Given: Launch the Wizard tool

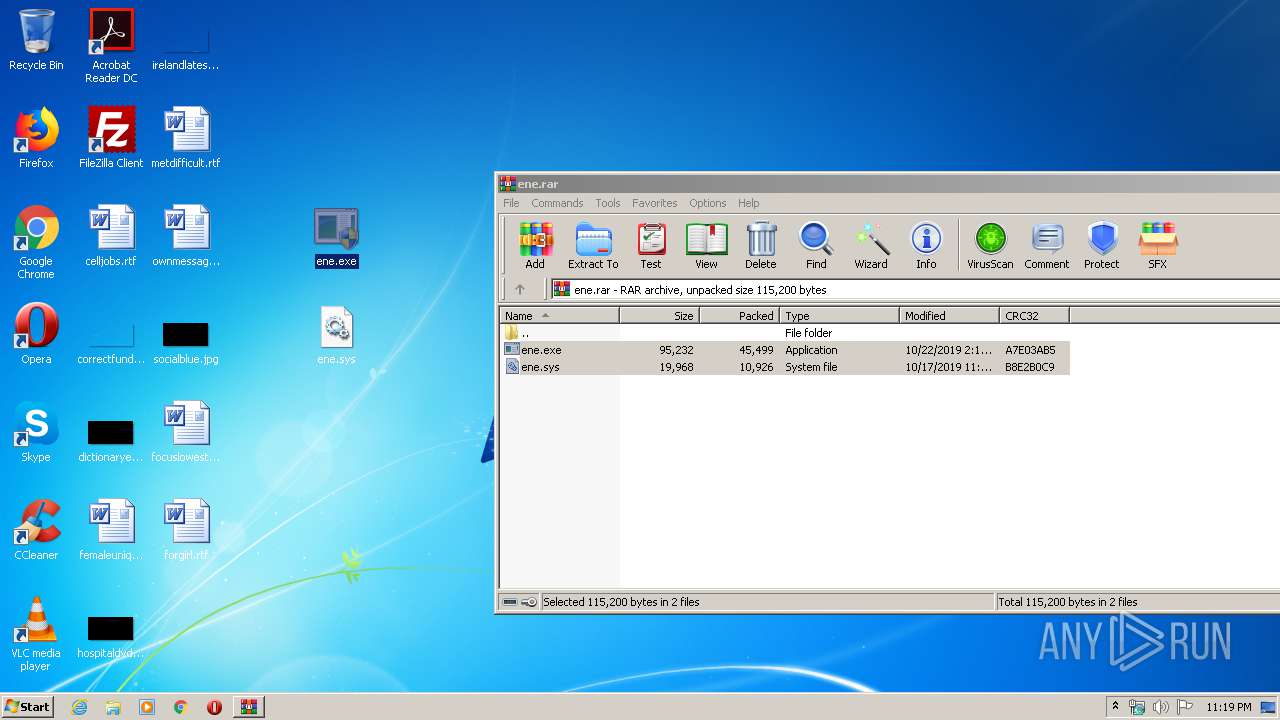Looking at the screenshot, I should click(x=871, y=246).
